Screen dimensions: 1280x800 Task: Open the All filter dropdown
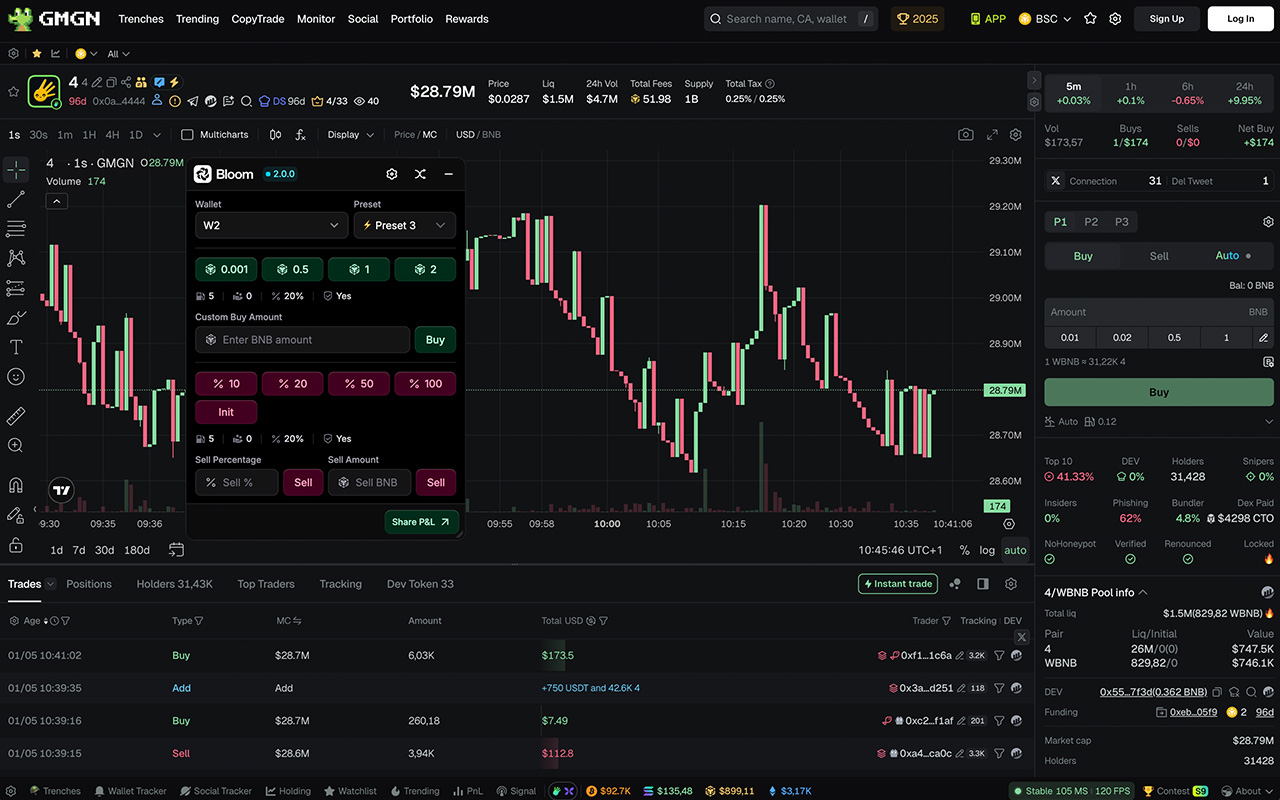[x=119, y=54]
